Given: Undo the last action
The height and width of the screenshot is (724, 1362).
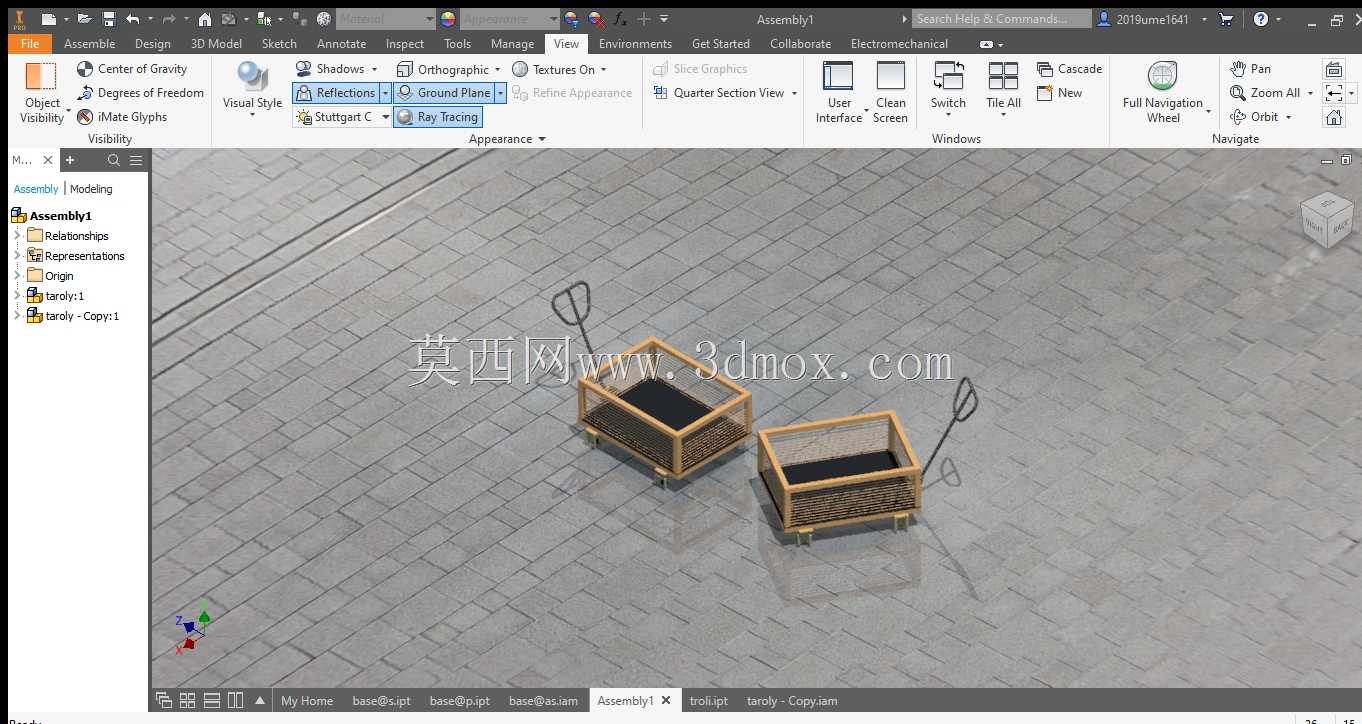Looking at the screenshot, I should click(133, 19).
